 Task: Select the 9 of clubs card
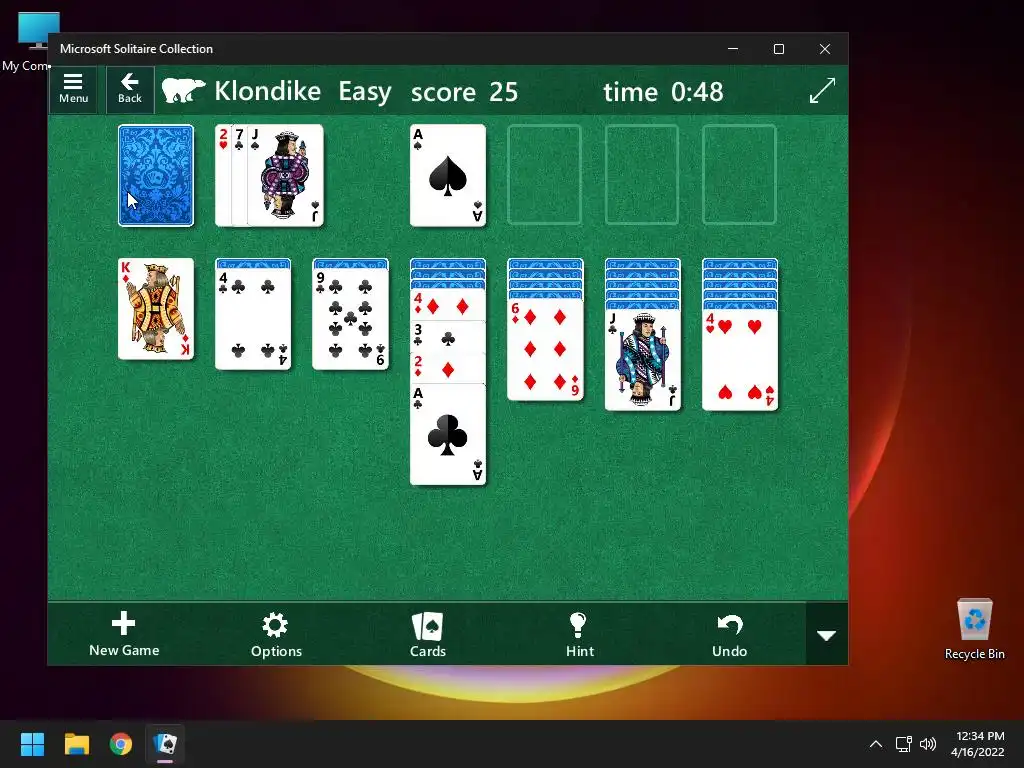pos(351,319)
